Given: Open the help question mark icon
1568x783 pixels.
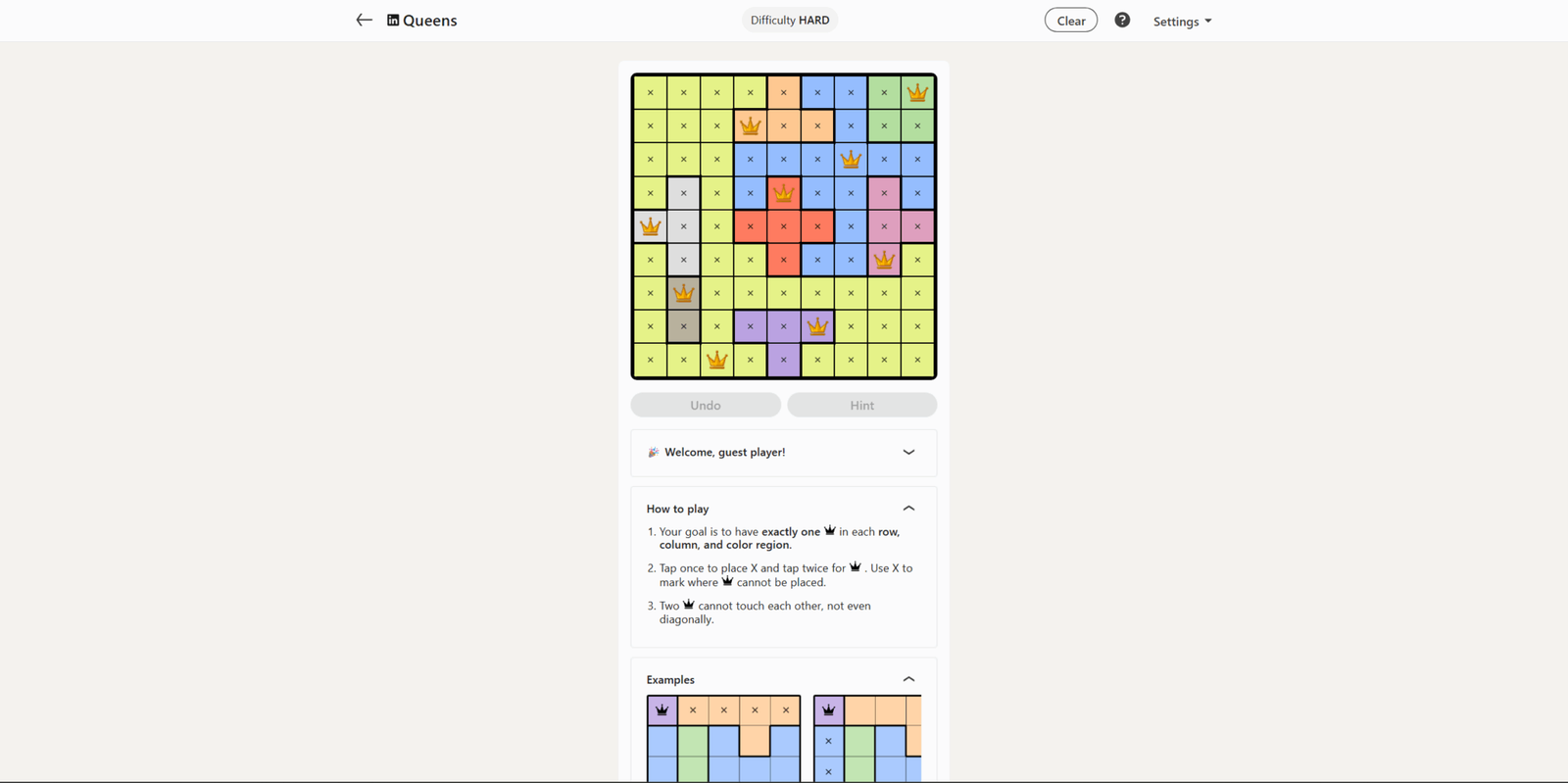Looking at the screenshot, I should [1122, 20].
